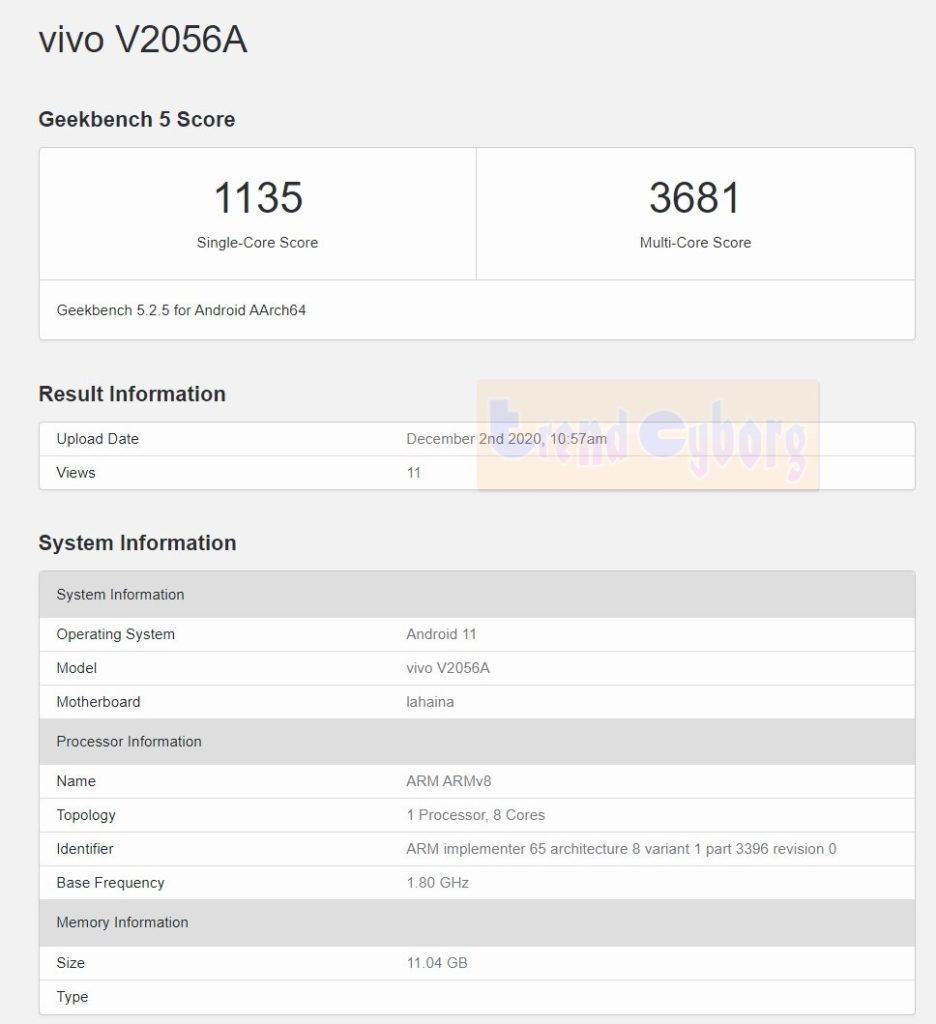The height and width of the screenshot is (1024, 936).
Task: Open the Result Information section
Action: pos(131,394)
